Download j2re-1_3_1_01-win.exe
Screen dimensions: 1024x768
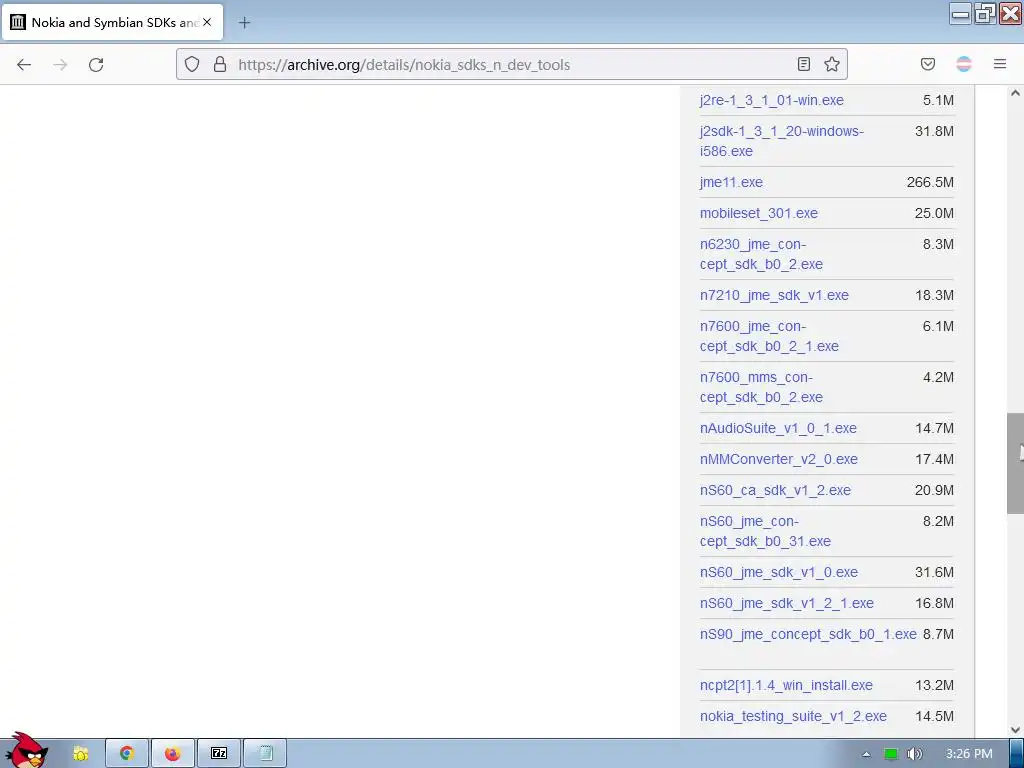click(771, 100)
